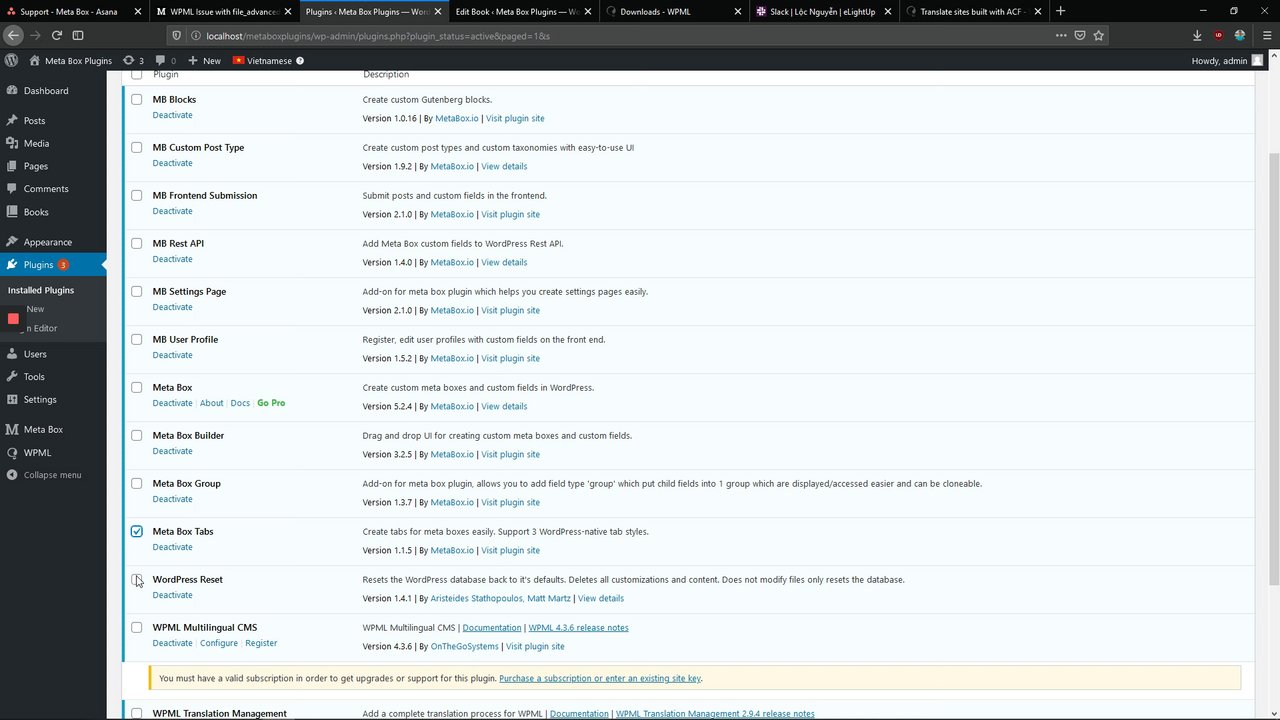Collapse the admin sidebar menu
Screen dimensions: 1280x720
(53, 475)
